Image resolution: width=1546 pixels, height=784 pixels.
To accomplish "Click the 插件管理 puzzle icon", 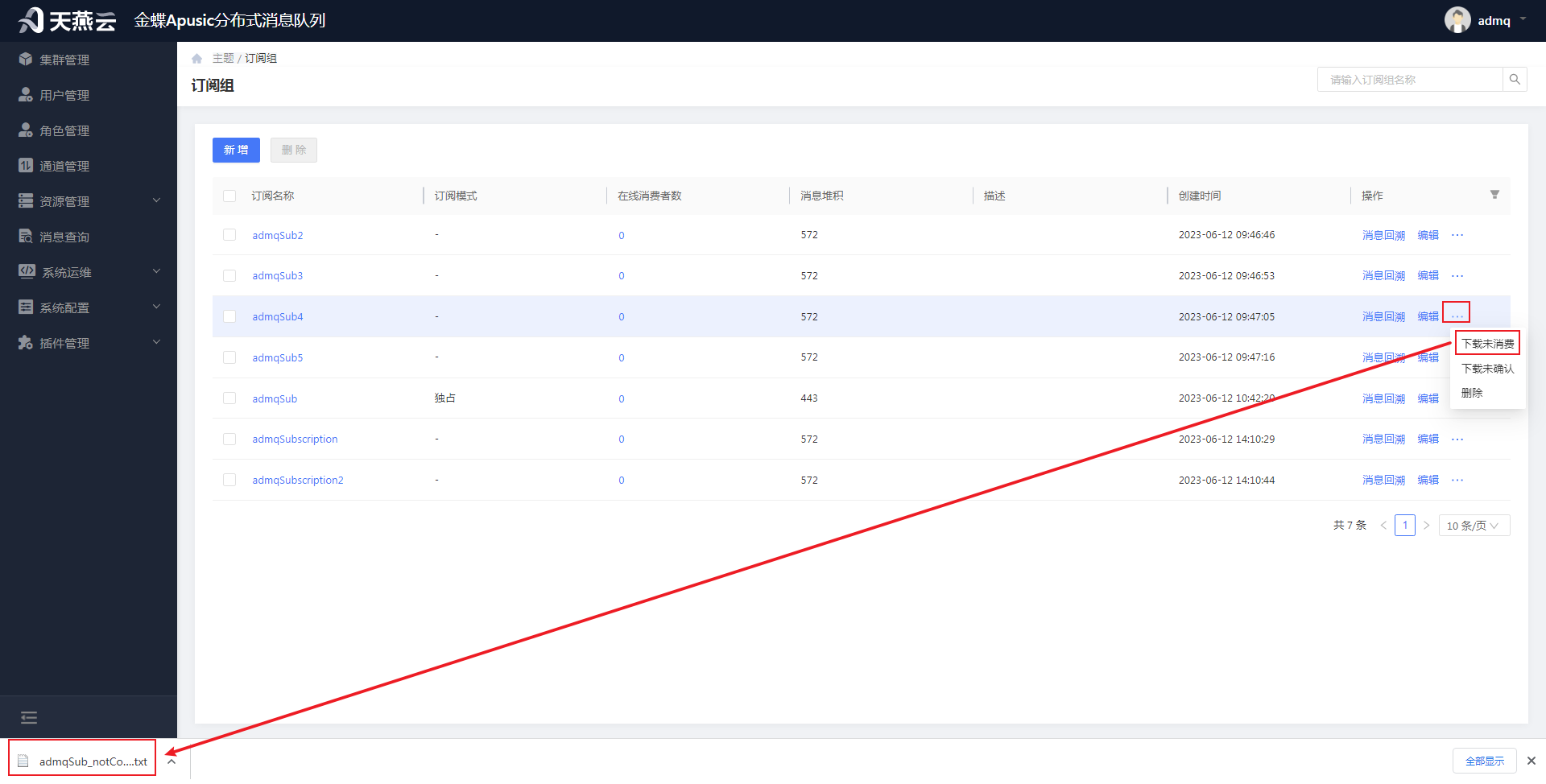I will click(x=26, y=342).
